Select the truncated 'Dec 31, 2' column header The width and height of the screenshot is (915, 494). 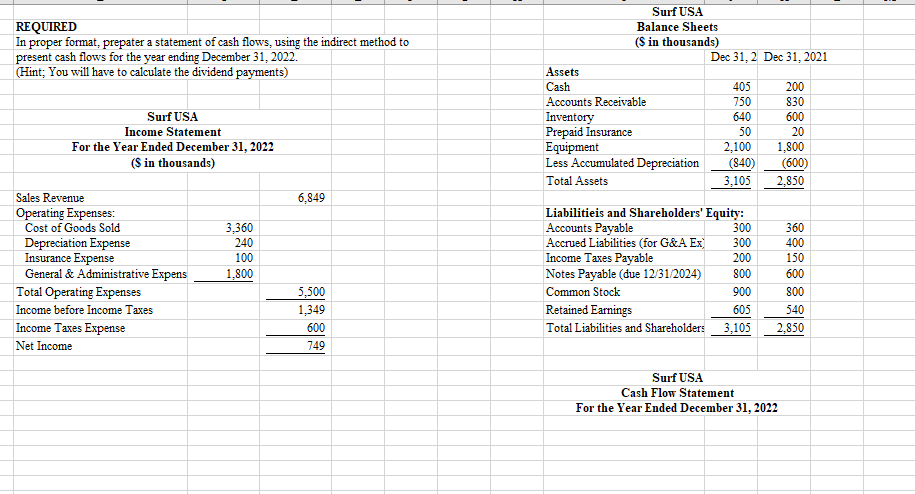coord(734,57)
